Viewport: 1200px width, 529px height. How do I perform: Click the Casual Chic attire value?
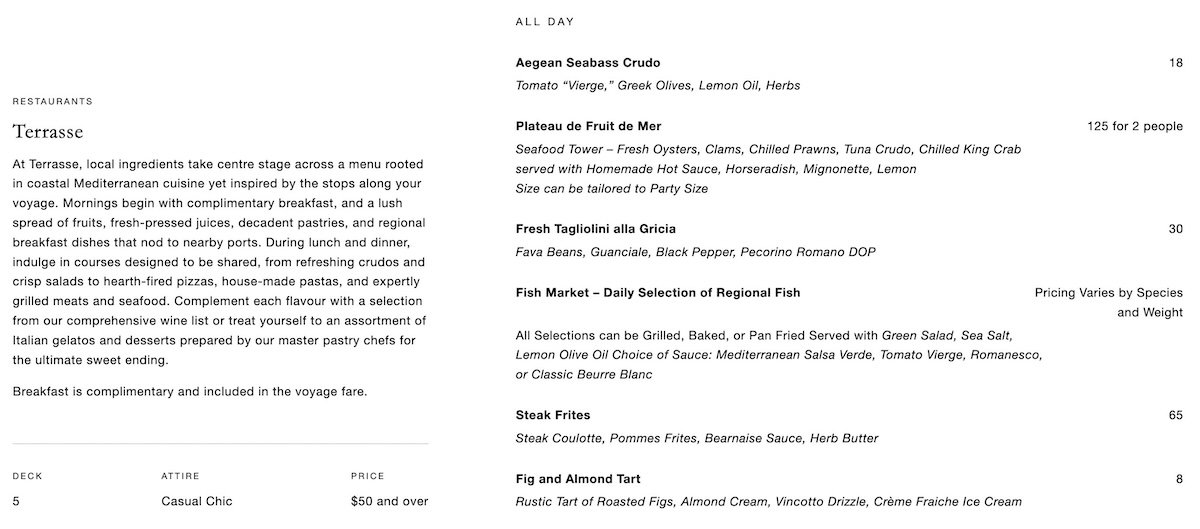(196, 501)
